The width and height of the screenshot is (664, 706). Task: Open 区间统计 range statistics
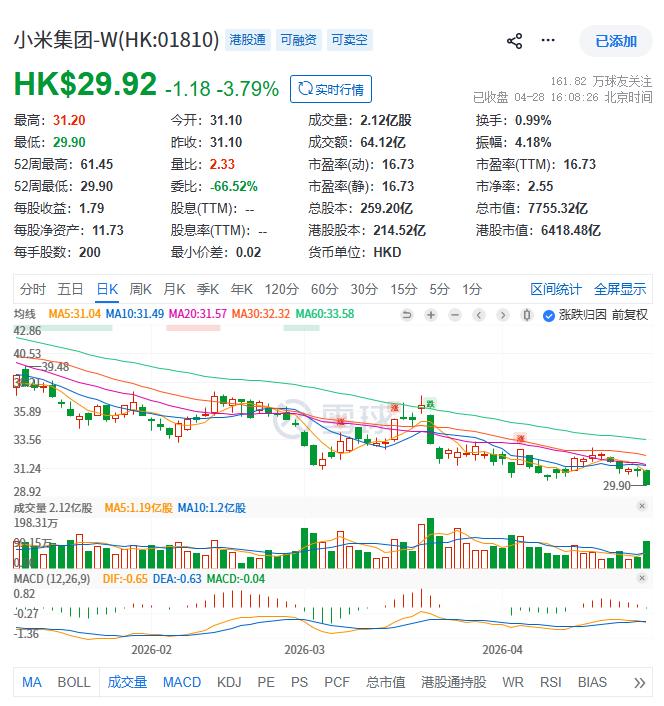[x=556, y=289]
